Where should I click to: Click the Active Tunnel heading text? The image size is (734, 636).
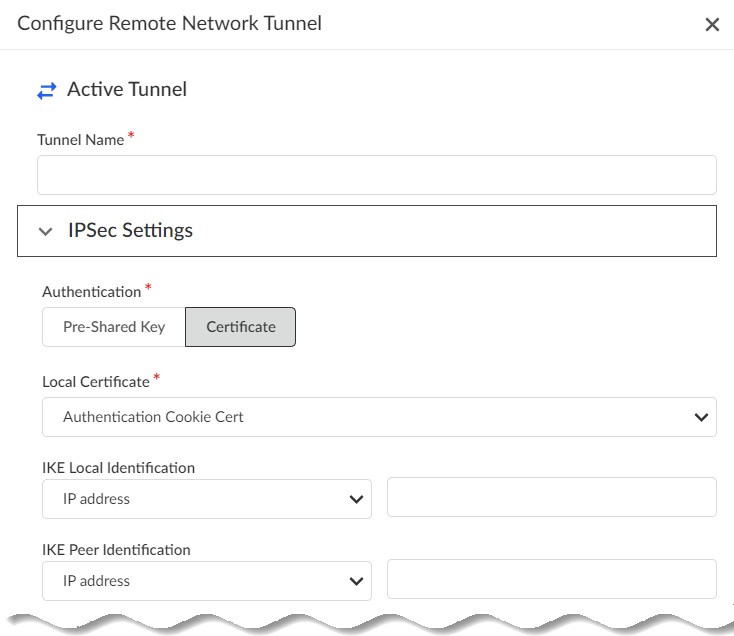pos(127,90)
